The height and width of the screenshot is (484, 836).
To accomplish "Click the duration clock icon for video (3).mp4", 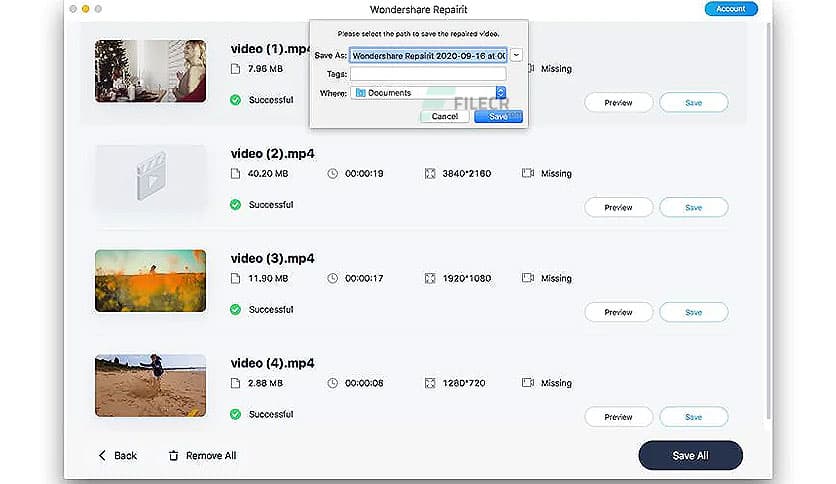I will click(x=333, y=278).
